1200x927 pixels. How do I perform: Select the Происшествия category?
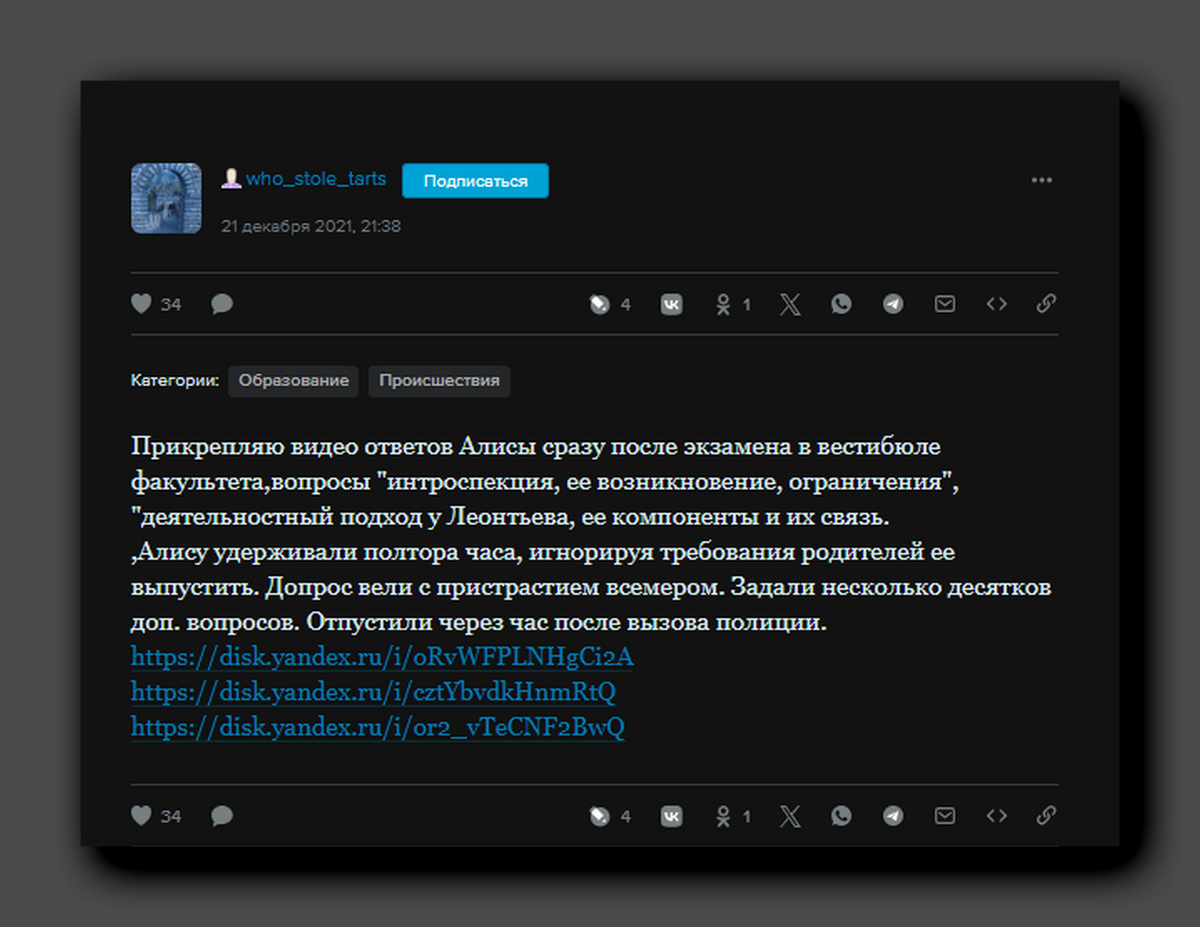pos(439,381)
